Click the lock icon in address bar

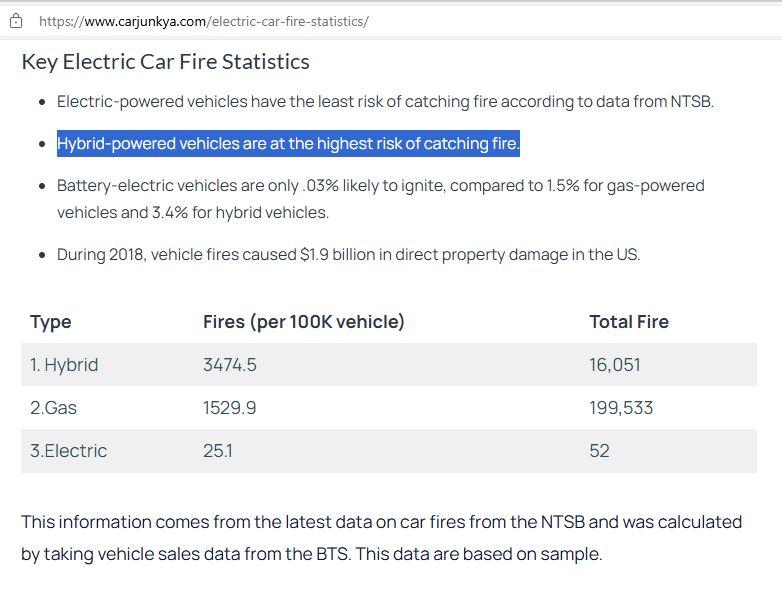point(16,21)
